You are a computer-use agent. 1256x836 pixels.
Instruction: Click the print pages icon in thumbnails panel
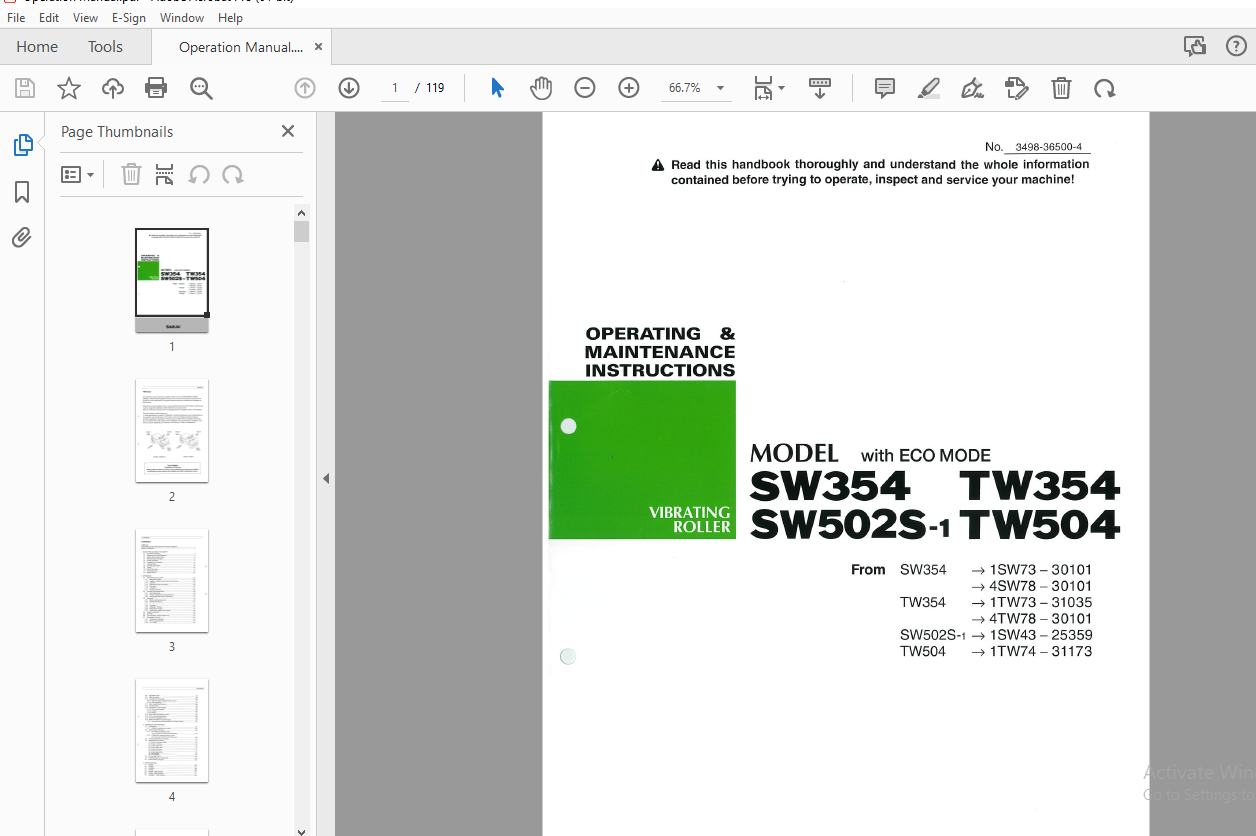[165, 175]
